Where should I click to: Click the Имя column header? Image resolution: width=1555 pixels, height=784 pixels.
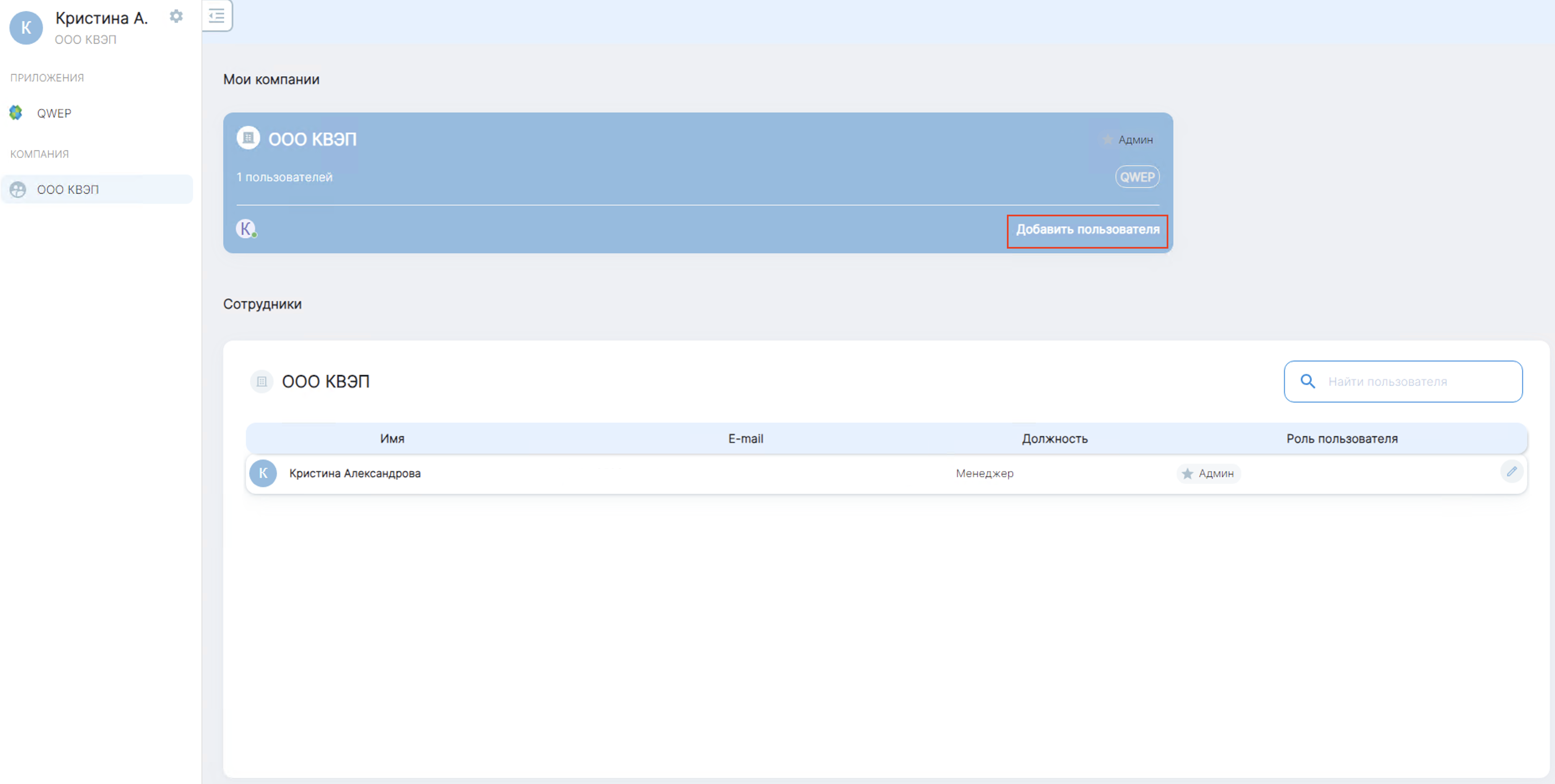tap(393, 439)
